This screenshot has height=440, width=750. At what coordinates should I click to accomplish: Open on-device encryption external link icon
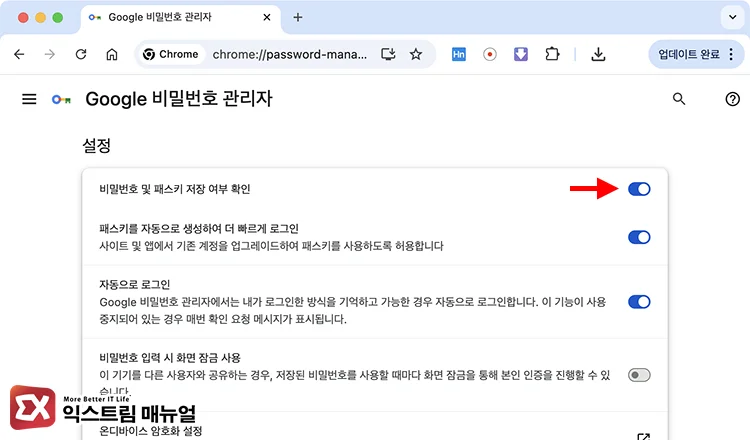[643, 436]
